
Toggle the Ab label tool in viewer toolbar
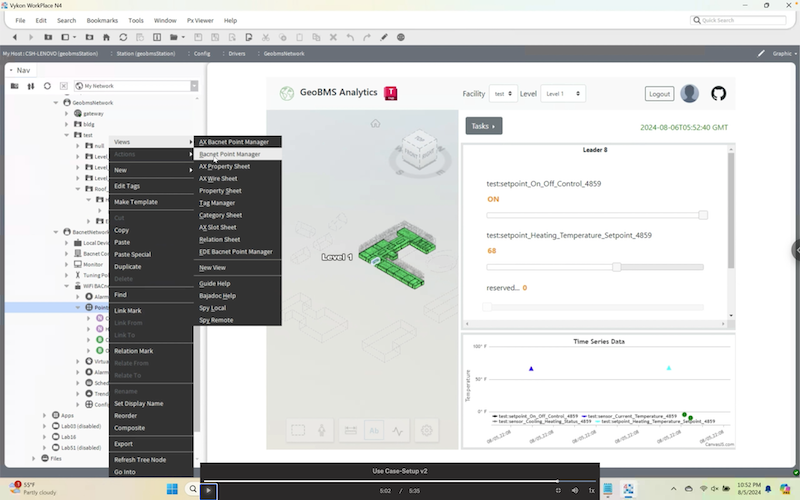pyautogui.click(x=374, y=431)
